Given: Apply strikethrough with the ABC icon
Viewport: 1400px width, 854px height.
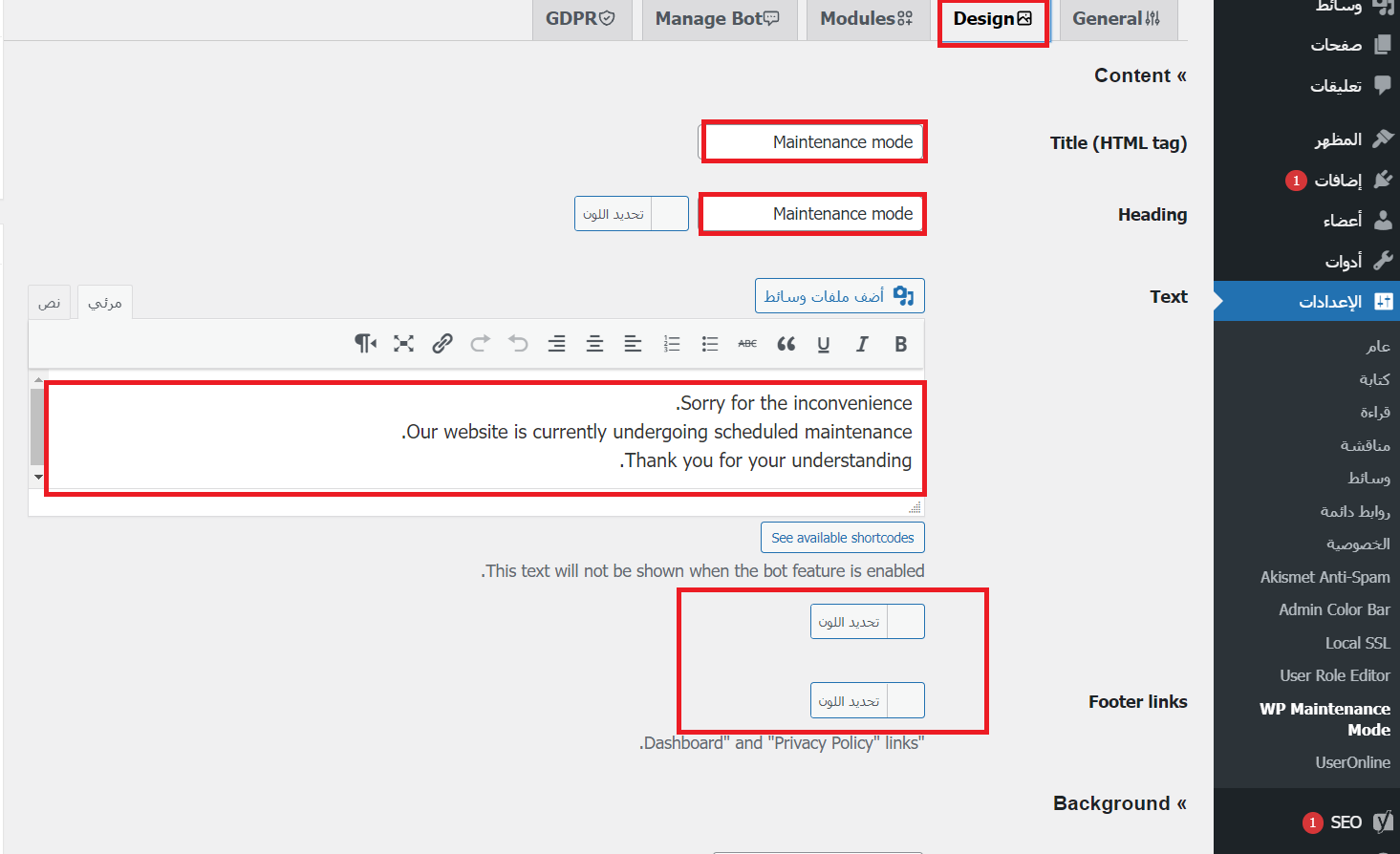Looking at the screenshot, I should pyautogui.click(x=747, y=344).
